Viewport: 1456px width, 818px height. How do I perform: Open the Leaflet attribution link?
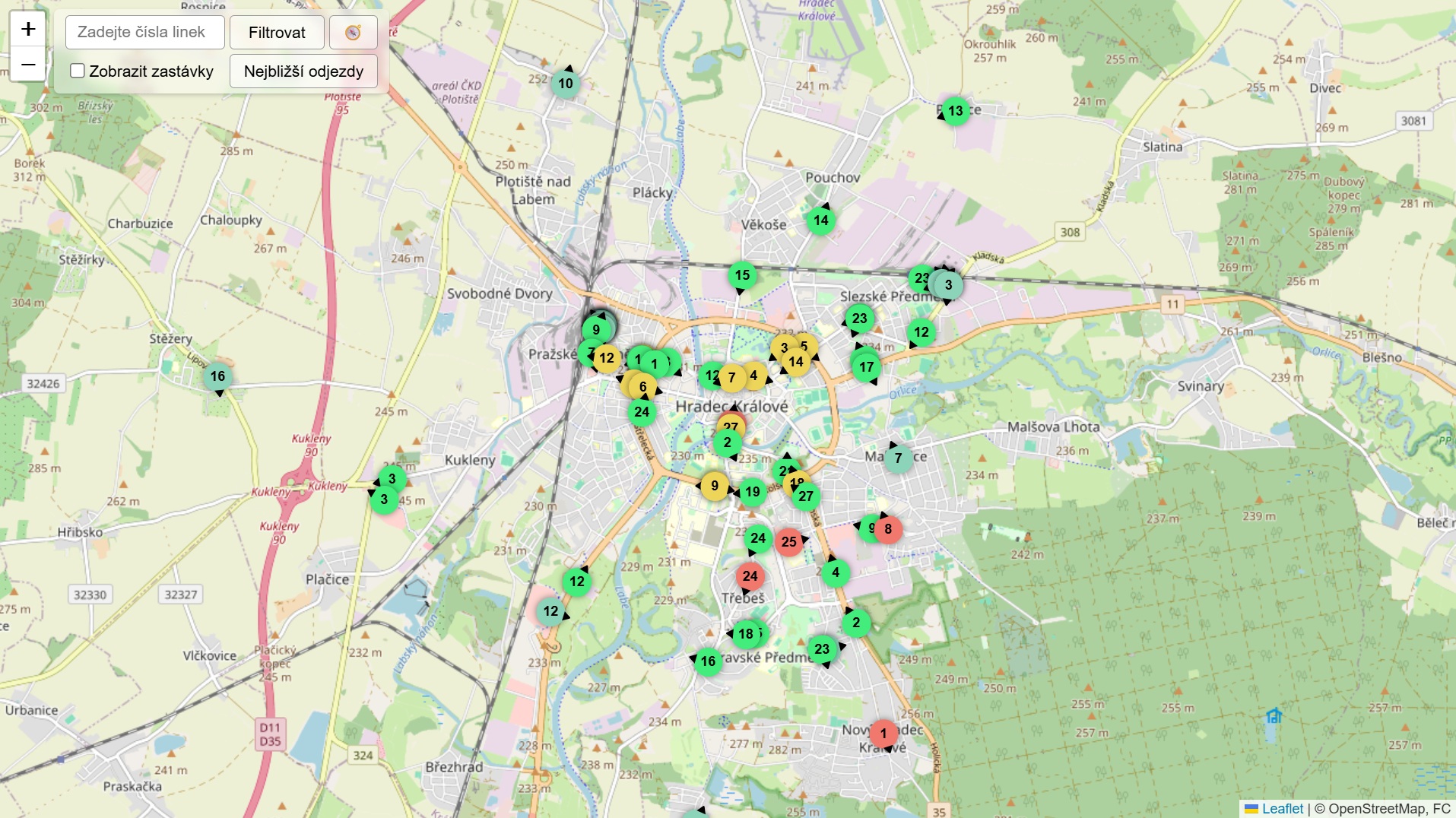[1282, 809]
